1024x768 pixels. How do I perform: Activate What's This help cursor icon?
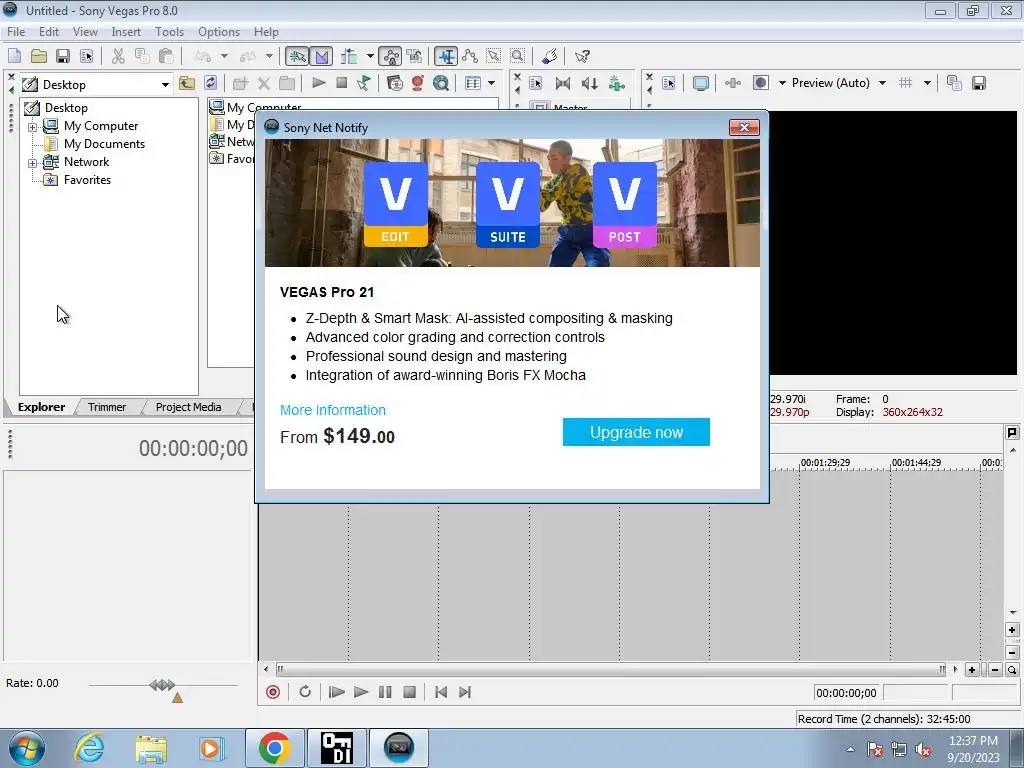[582, 56]
